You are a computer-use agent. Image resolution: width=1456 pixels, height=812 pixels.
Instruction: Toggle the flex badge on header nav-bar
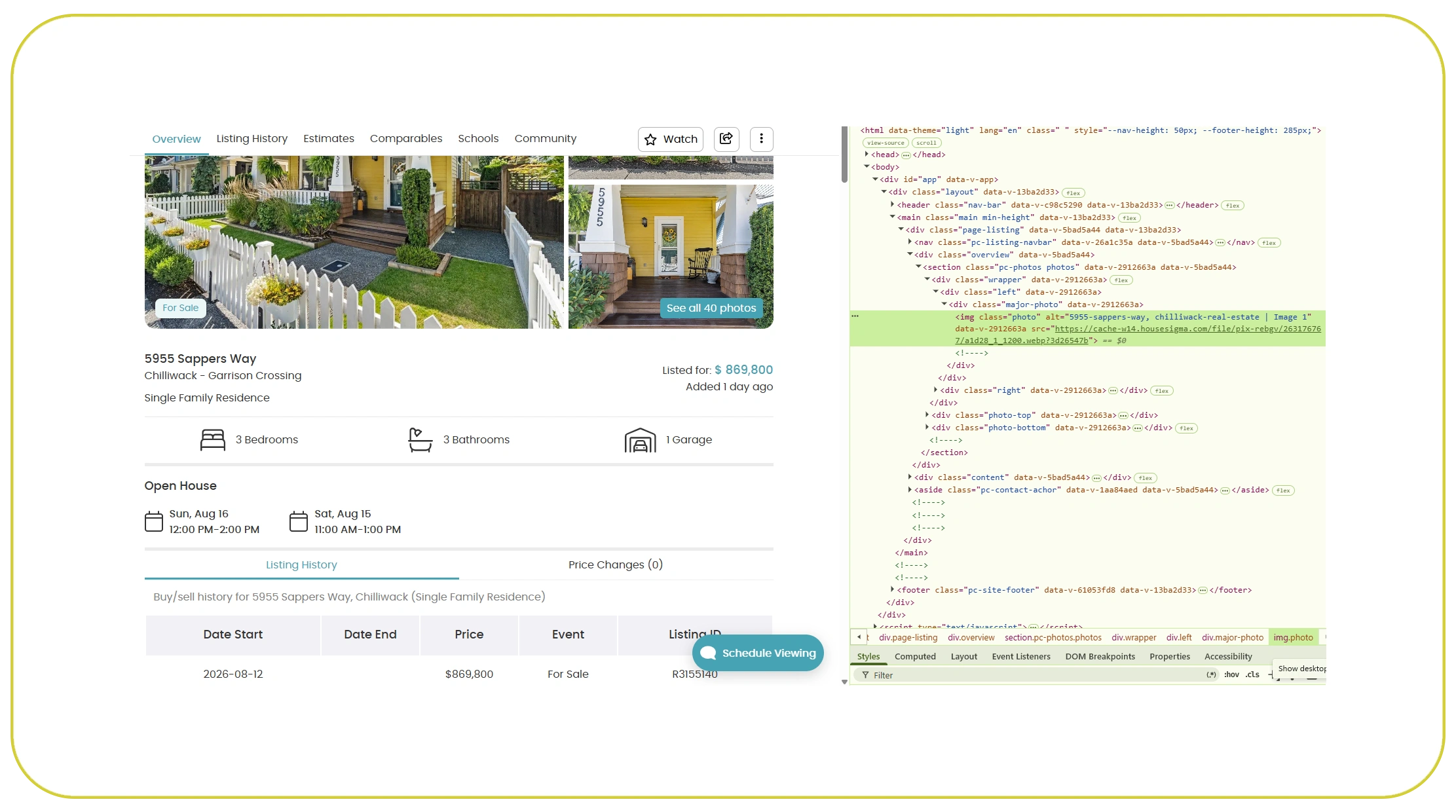(1233, 206)
